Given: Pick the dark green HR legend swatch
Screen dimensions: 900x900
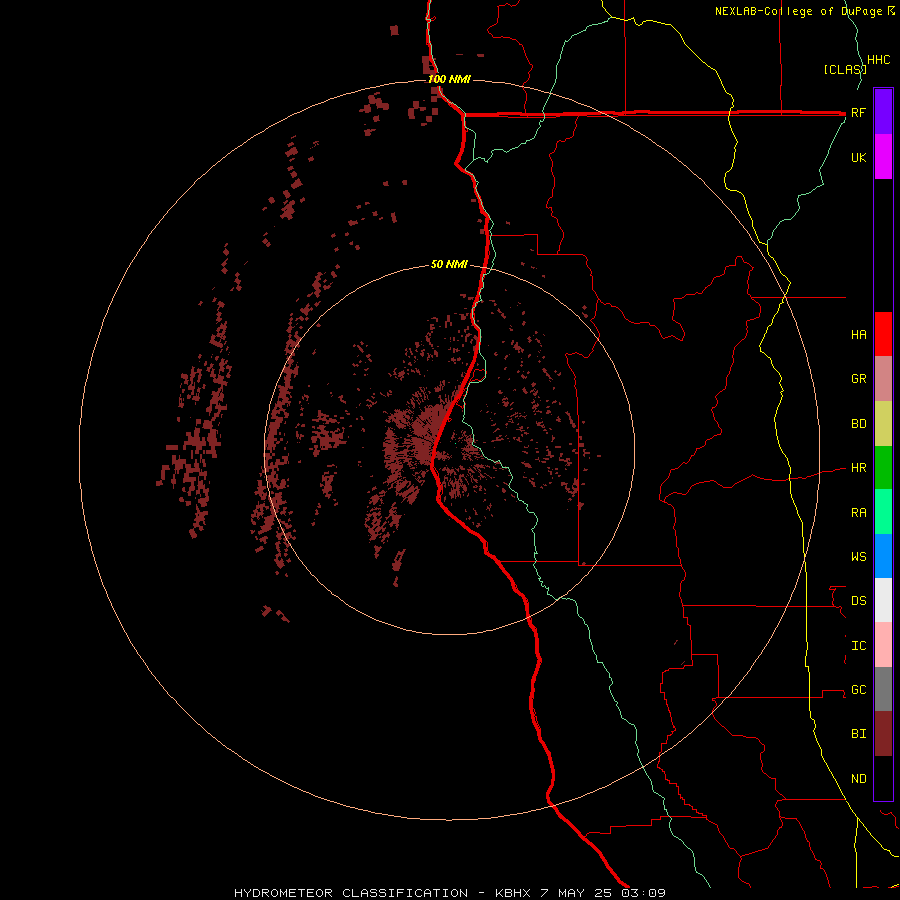Looking at the screenshot, I should point(883,468).
